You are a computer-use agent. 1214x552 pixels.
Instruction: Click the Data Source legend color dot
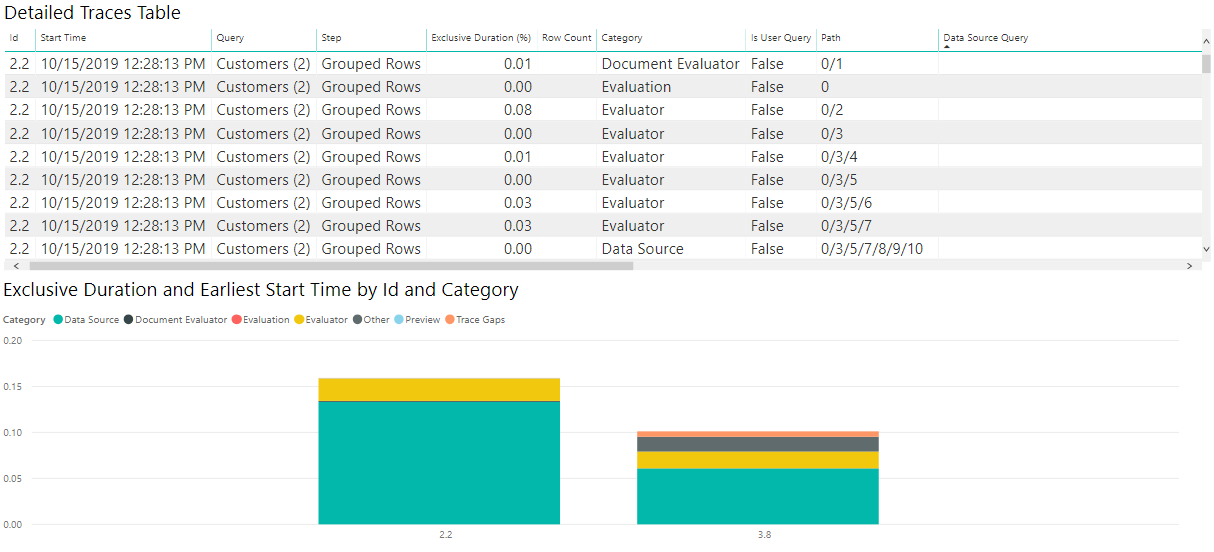point(58,320)
